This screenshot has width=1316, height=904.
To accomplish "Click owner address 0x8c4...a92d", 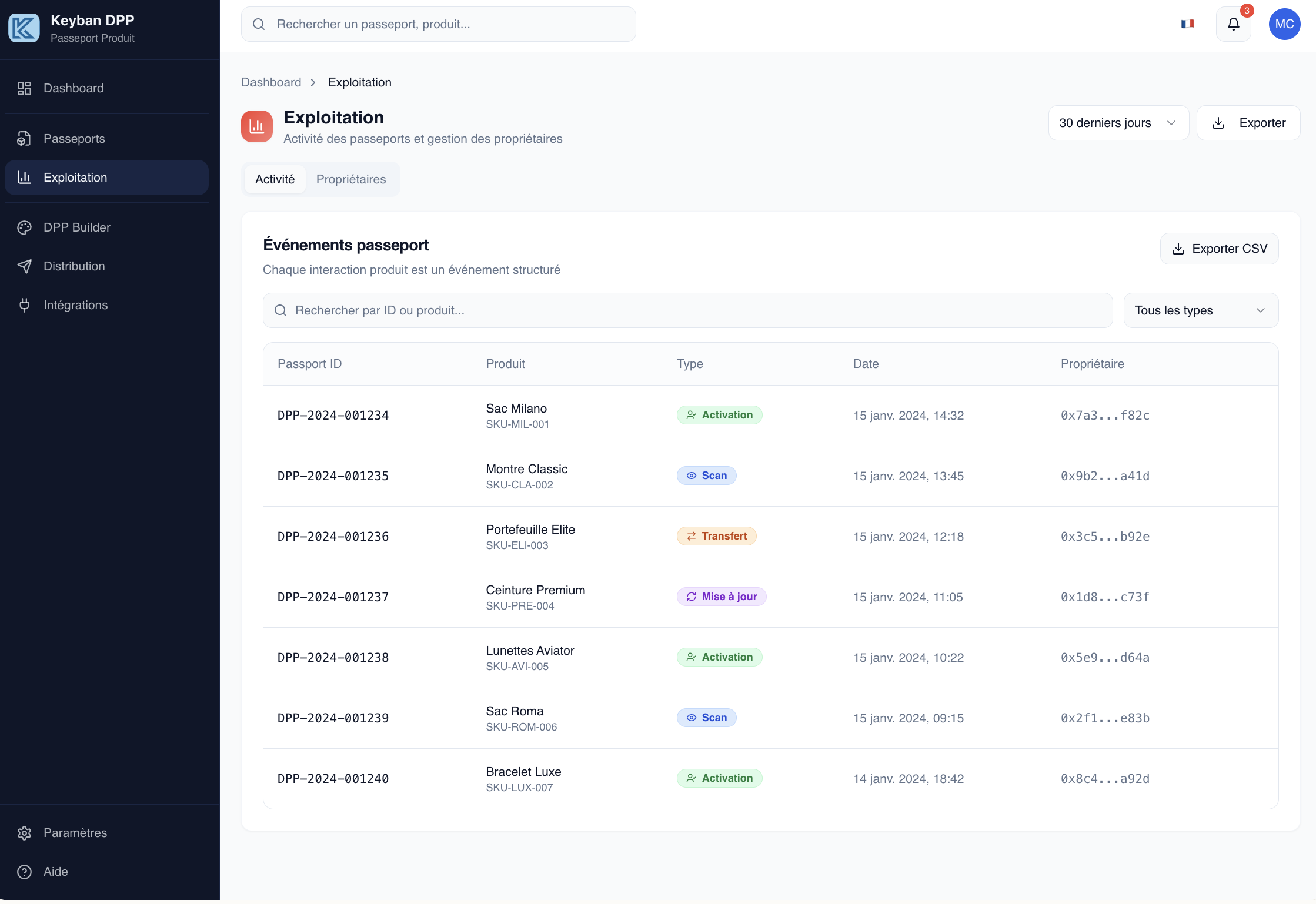I will (x=1105, y=779).
